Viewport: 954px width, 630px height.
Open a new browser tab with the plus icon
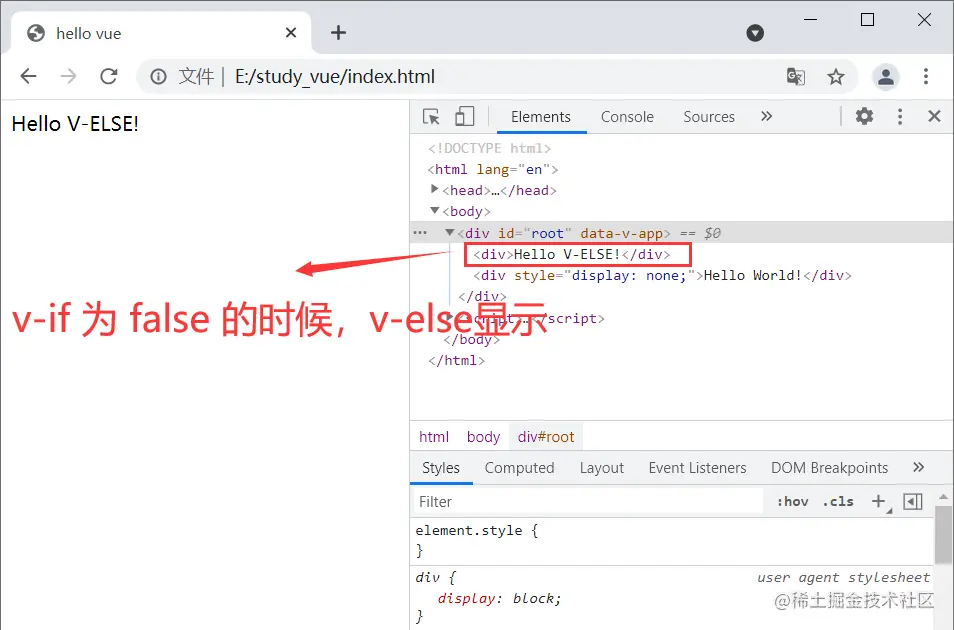[338, 32]
